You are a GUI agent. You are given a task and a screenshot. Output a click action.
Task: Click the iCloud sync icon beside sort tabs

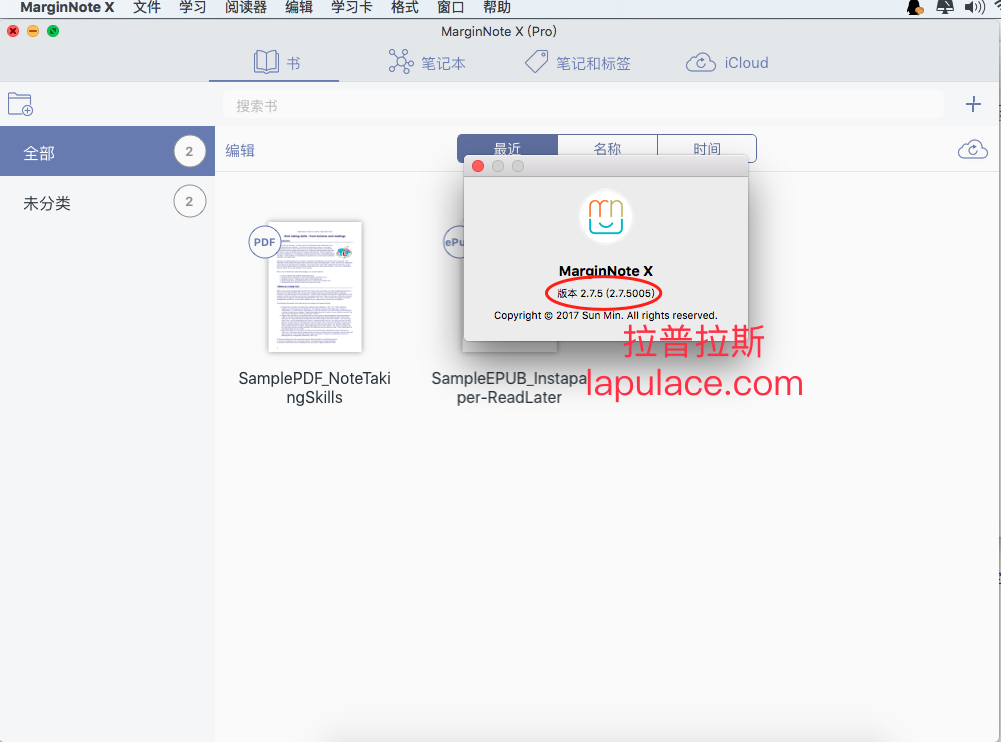[972, 149]
